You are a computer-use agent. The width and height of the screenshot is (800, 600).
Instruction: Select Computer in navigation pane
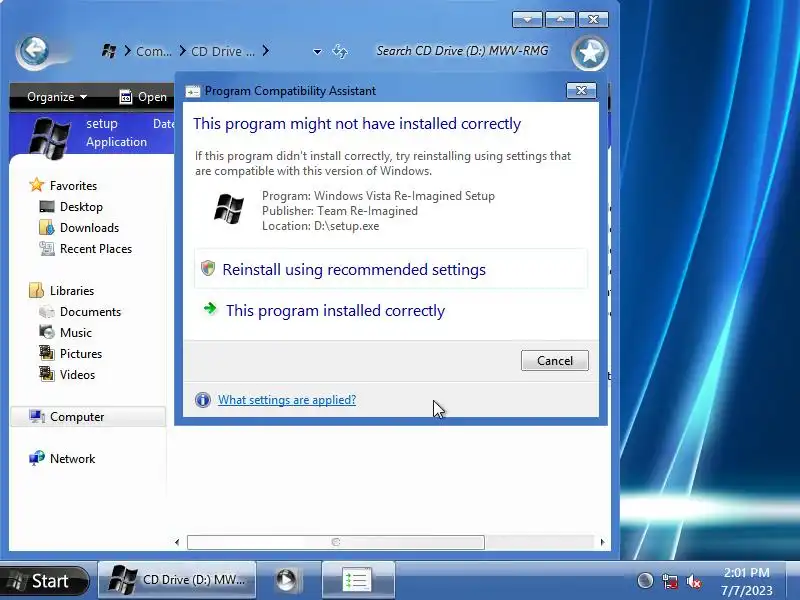88,417
